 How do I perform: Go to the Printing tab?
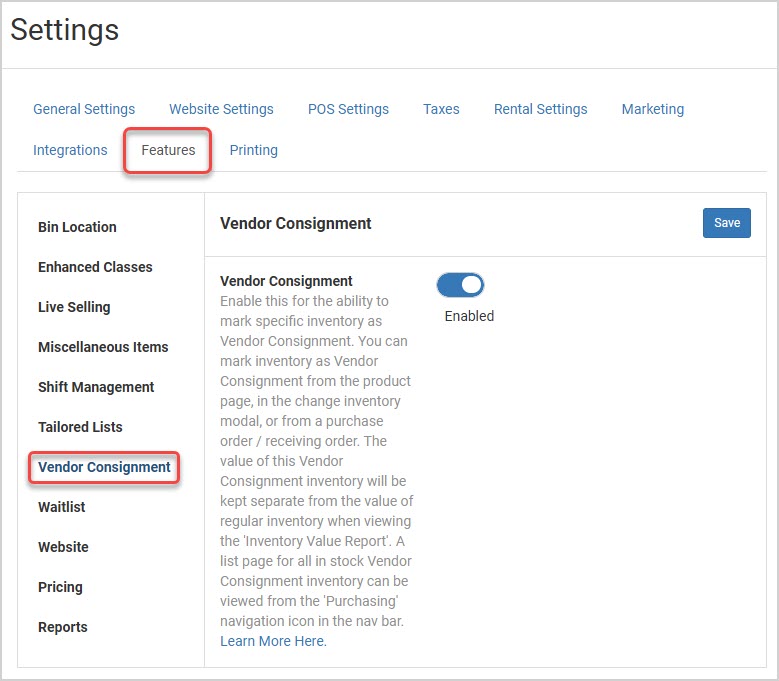253,150
